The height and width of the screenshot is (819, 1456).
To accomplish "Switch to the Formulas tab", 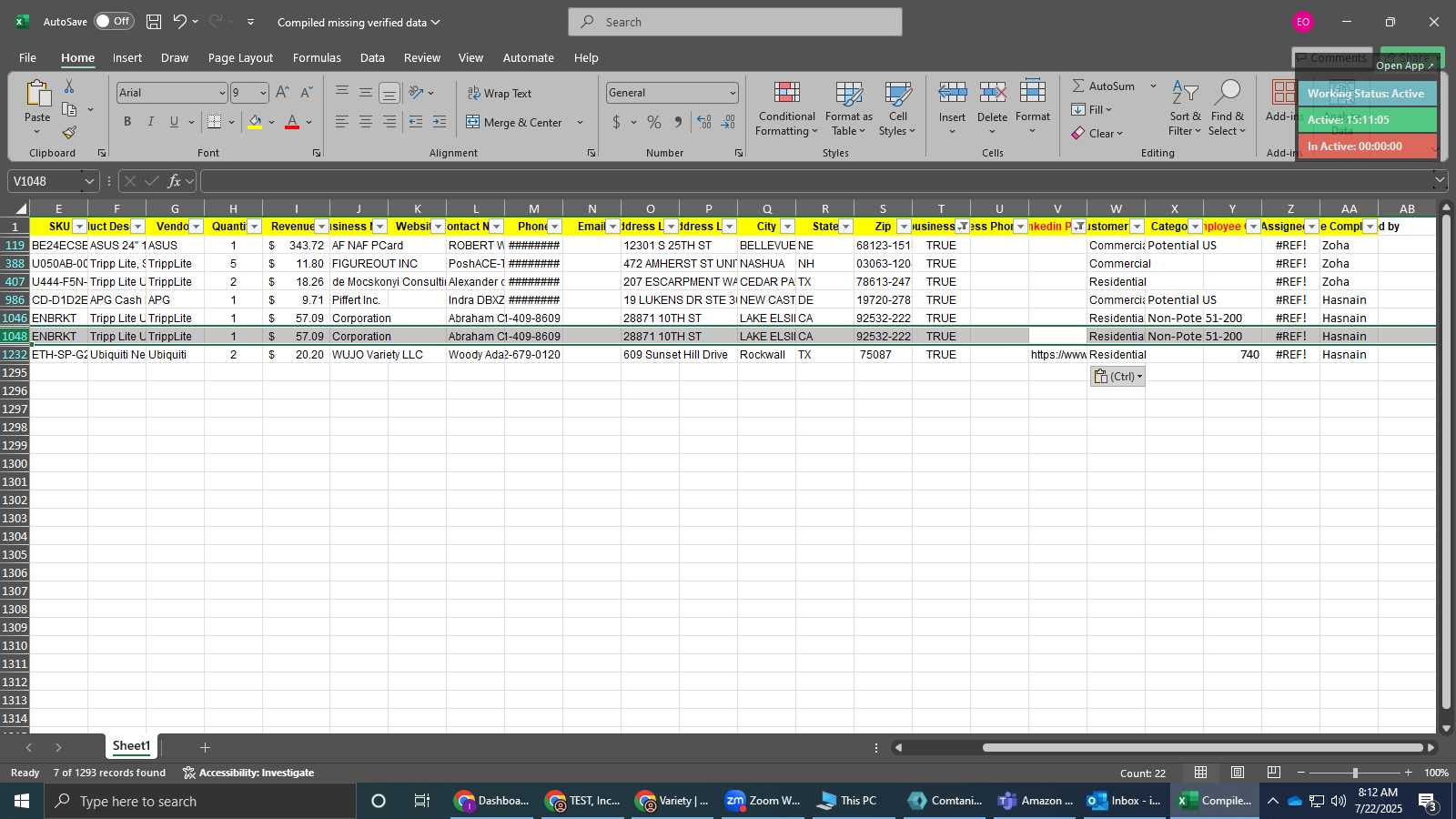I will click(x=317, y=57).
